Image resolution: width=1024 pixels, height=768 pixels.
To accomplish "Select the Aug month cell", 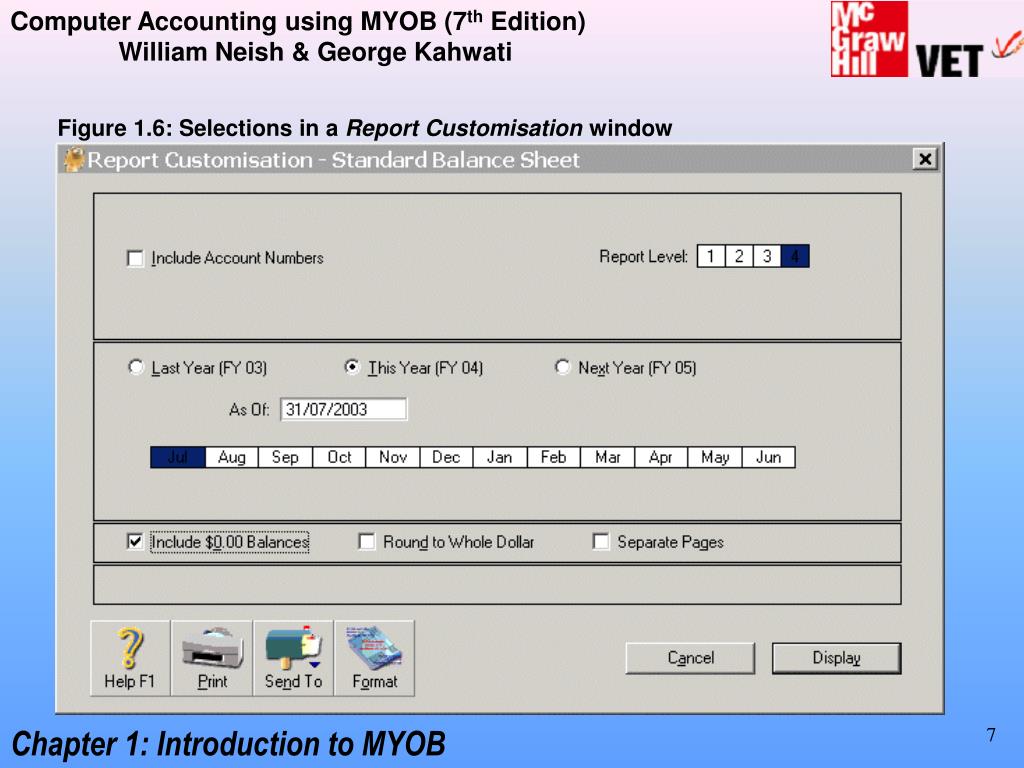I will tap(232, 457).
